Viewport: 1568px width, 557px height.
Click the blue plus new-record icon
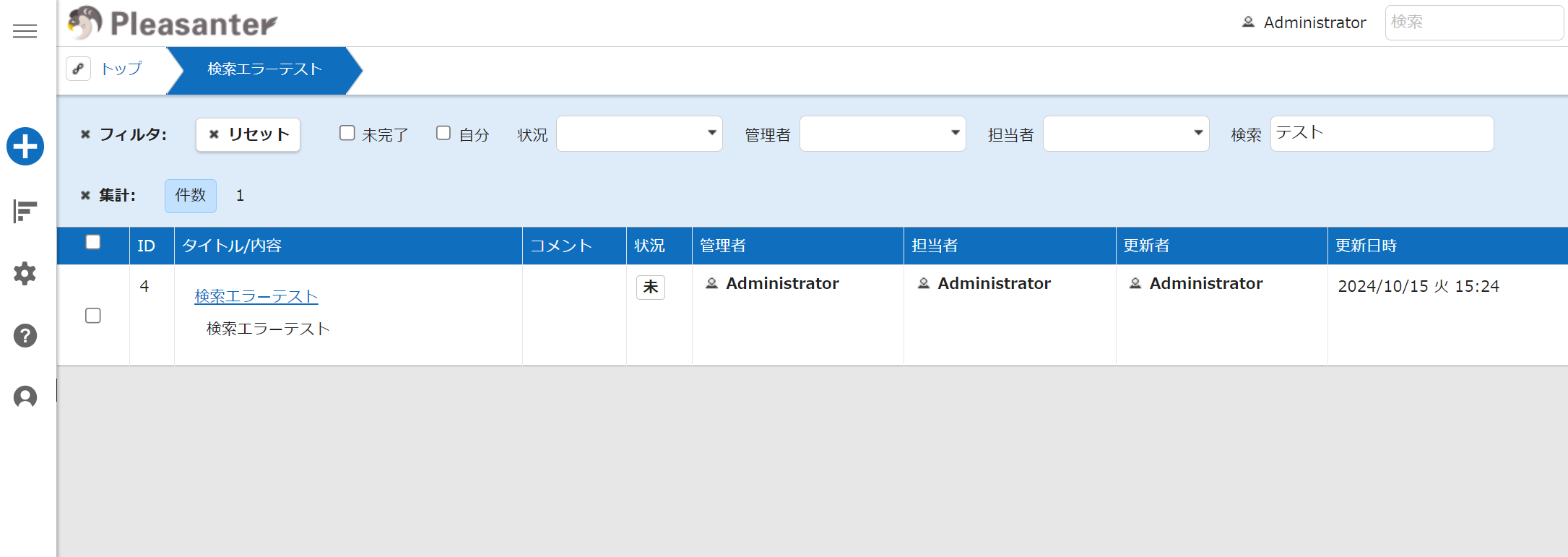(x=25, y=147)
